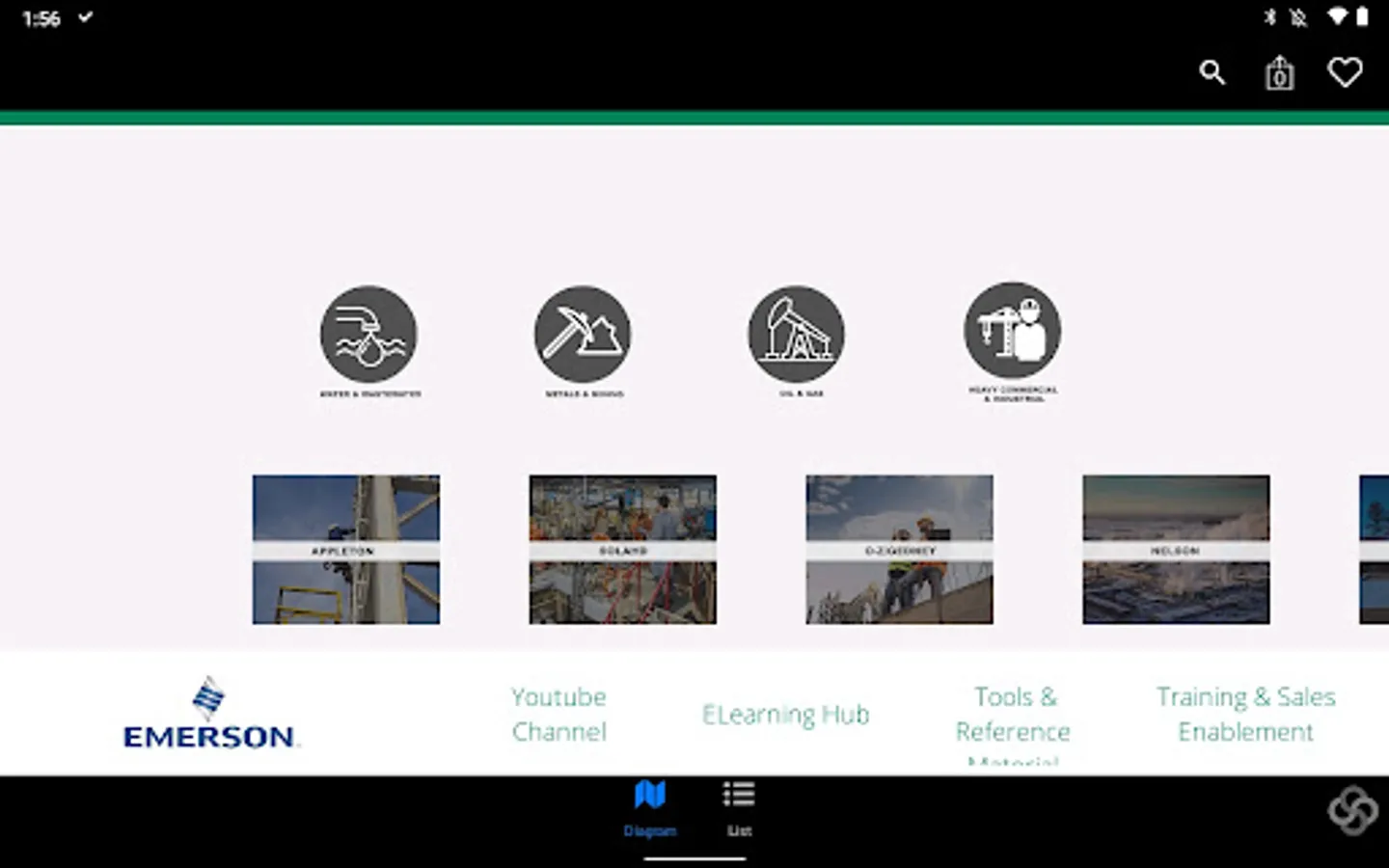The image size is (1389, 868).
Task: Select the Water & Wastewater industry icon
Action: point(368,334)
